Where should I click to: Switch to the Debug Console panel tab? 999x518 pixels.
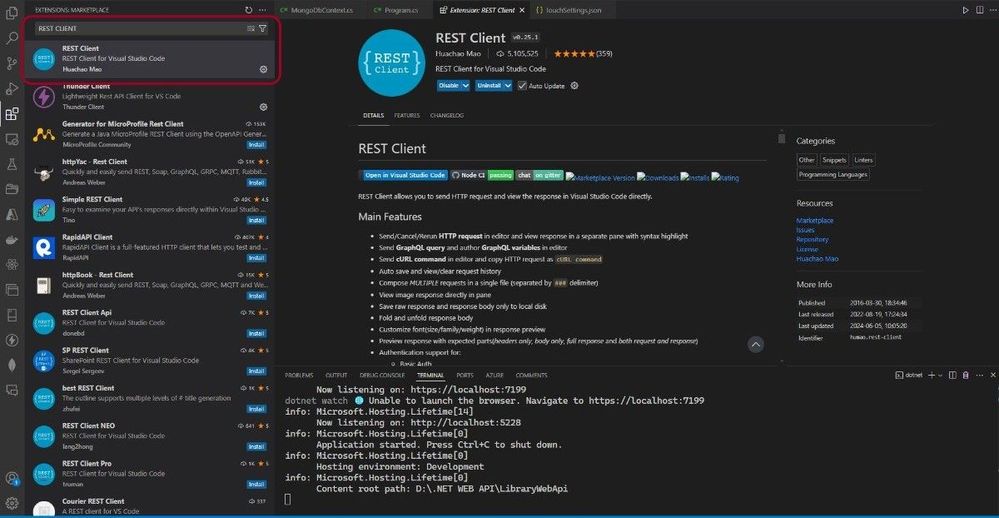pos(382,375)
